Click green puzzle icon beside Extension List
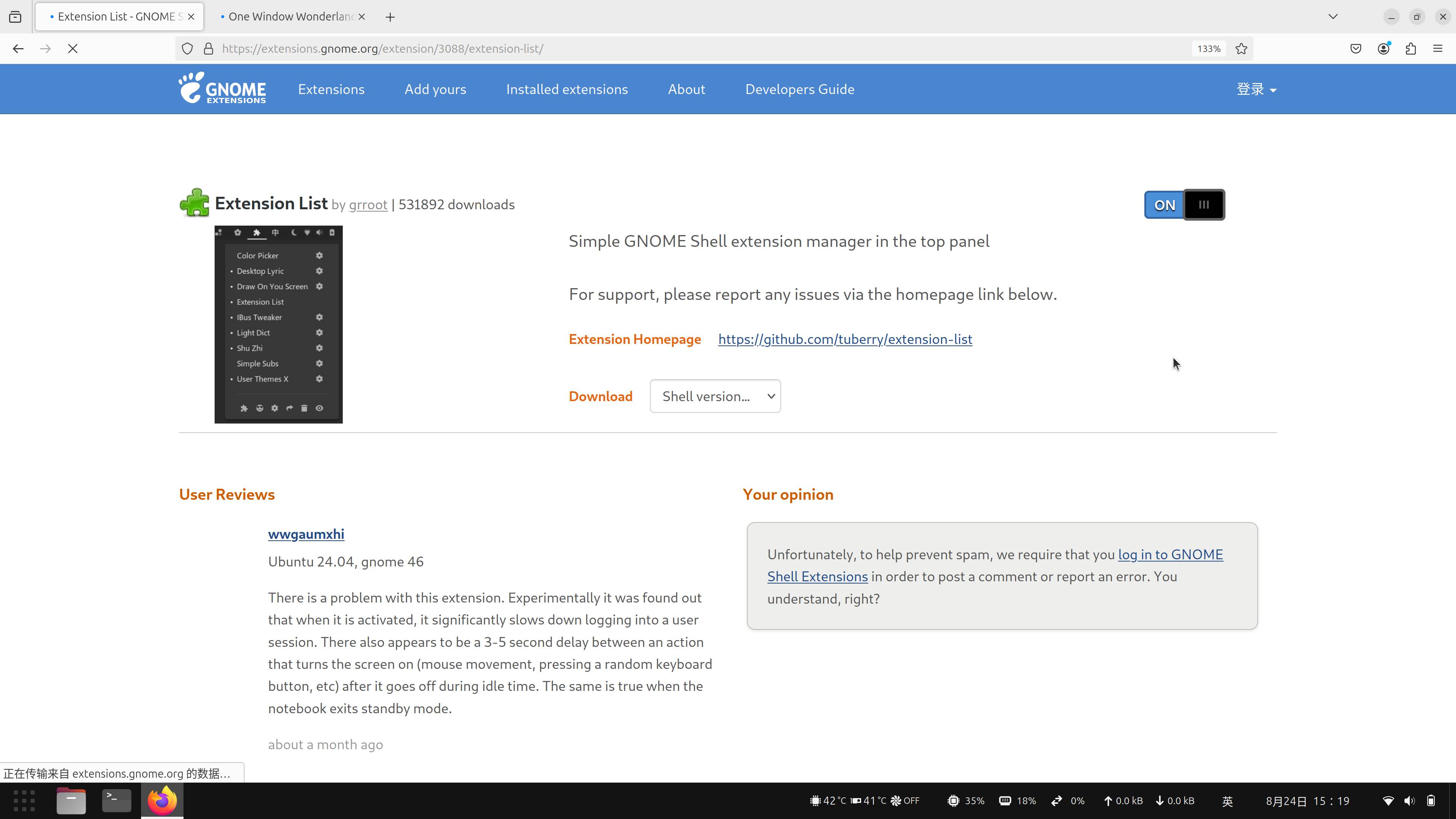This screenshot has width=1456, height=819. coord(195,202)
